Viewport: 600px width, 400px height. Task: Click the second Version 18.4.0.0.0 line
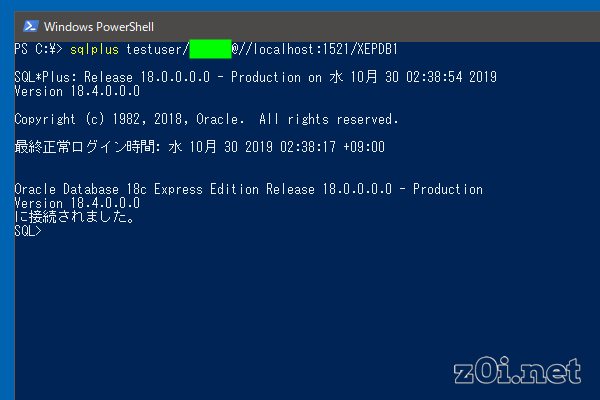pyautogui.click(x=77, y=203)
